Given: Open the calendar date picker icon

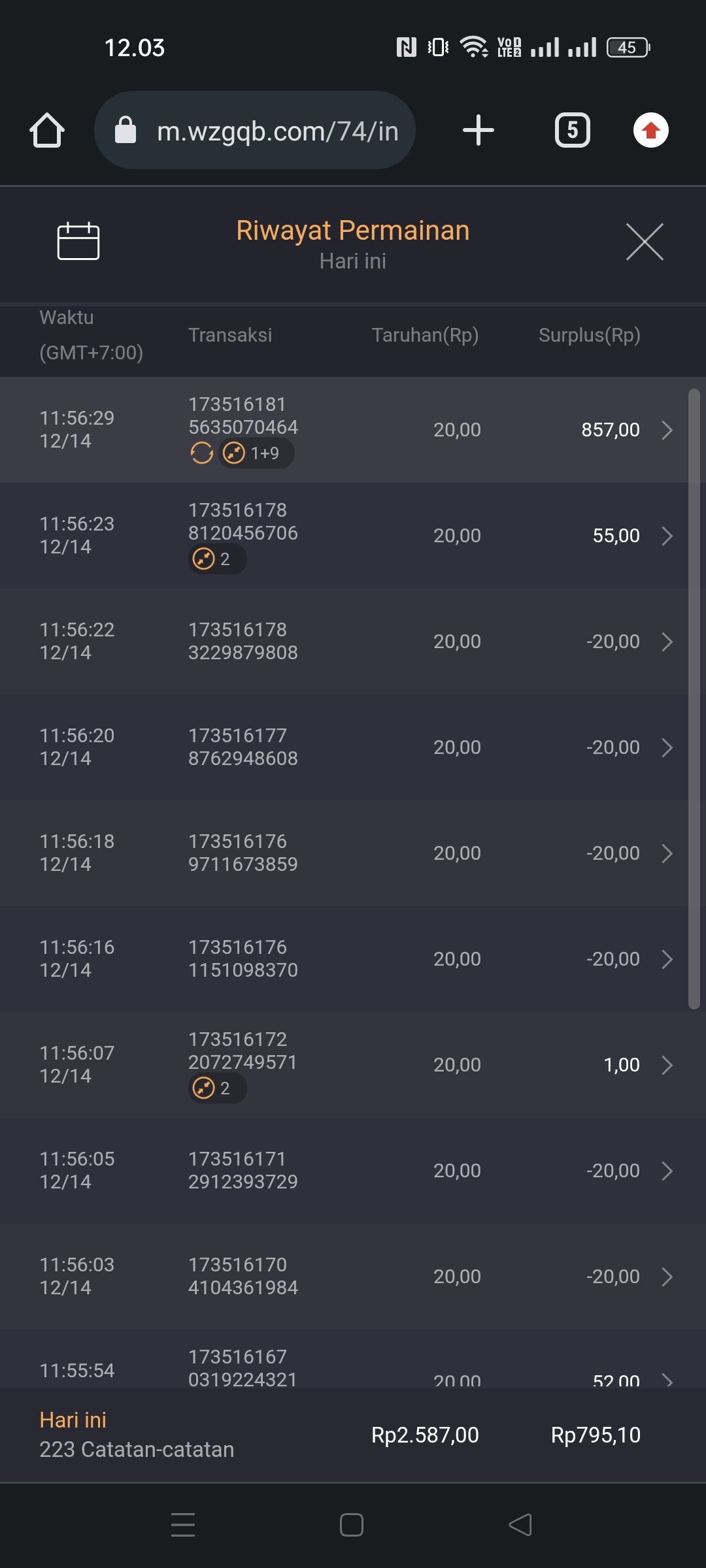Looking at the screenshot, I should 78,241.
